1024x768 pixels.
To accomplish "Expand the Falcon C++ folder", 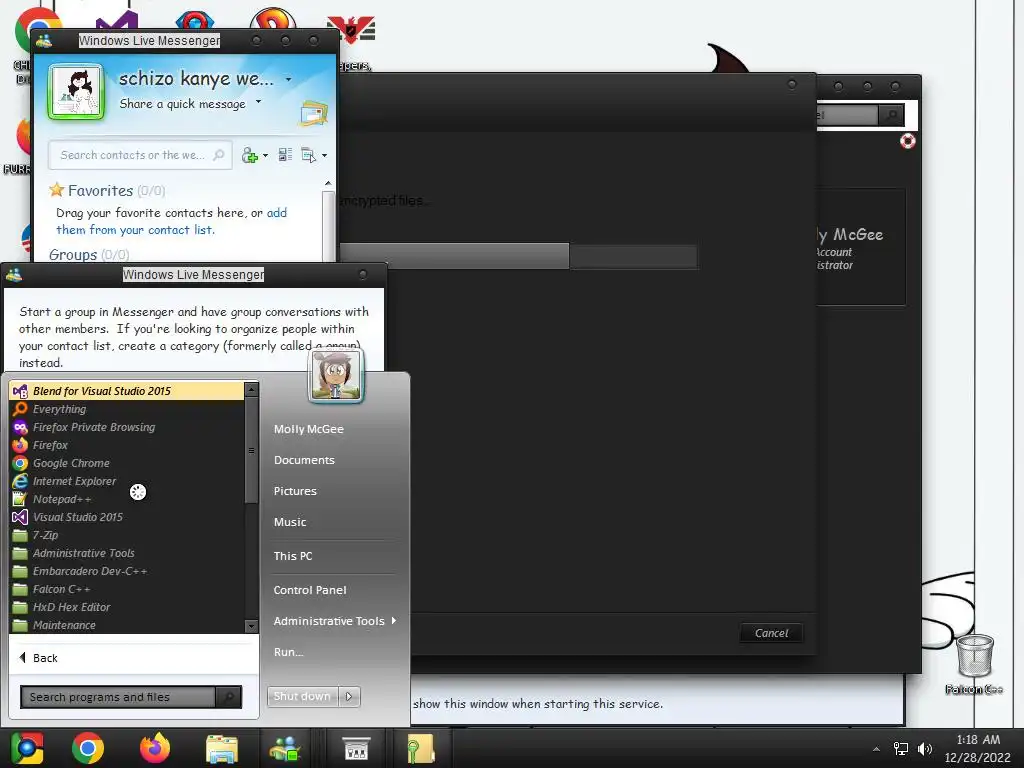I will 127,588.
